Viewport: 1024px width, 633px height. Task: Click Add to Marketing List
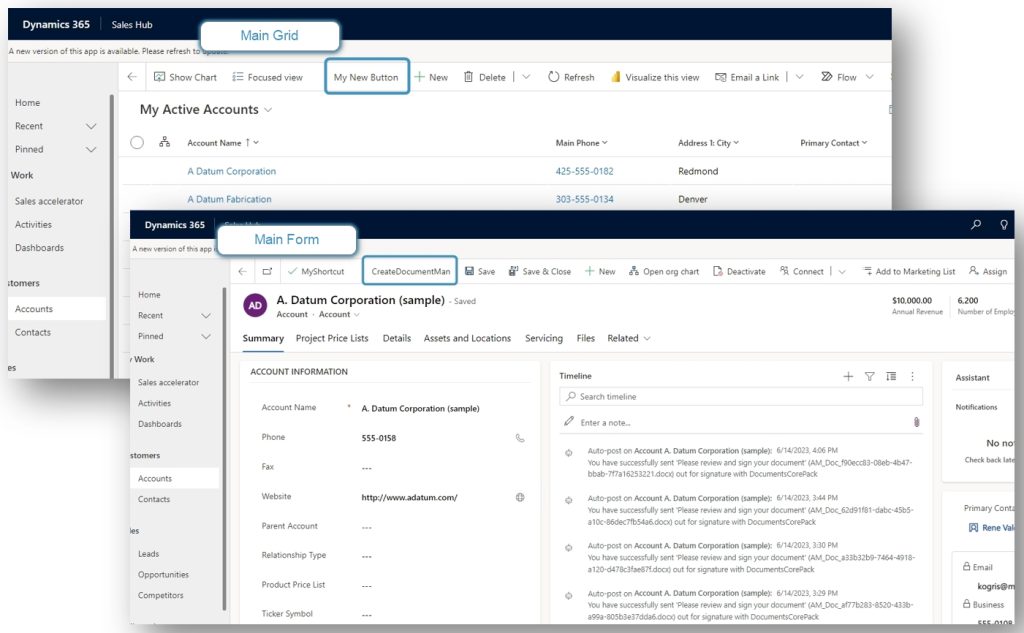point(908,271)
